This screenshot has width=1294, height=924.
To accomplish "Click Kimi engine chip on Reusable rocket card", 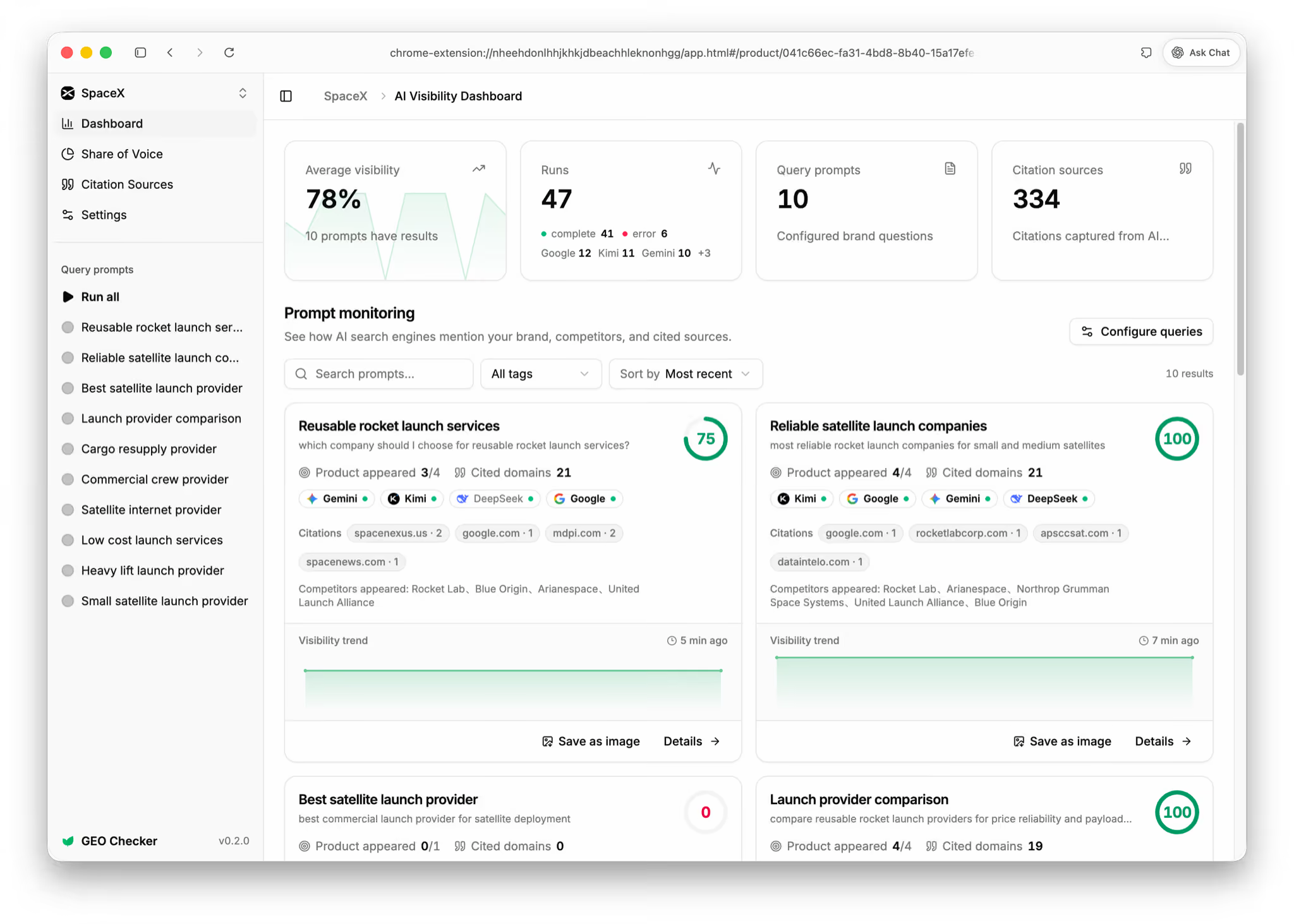I will [x=413, y=499].
